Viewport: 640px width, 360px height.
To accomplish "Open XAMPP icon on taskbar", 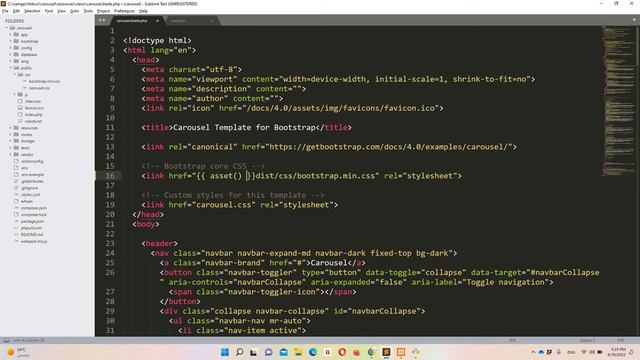I will point(401,352).
